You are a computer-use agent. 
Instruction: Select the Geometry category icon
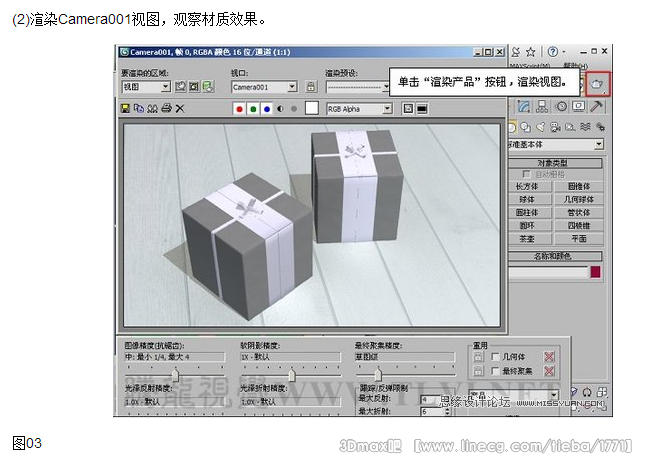(x=511, y=127)
